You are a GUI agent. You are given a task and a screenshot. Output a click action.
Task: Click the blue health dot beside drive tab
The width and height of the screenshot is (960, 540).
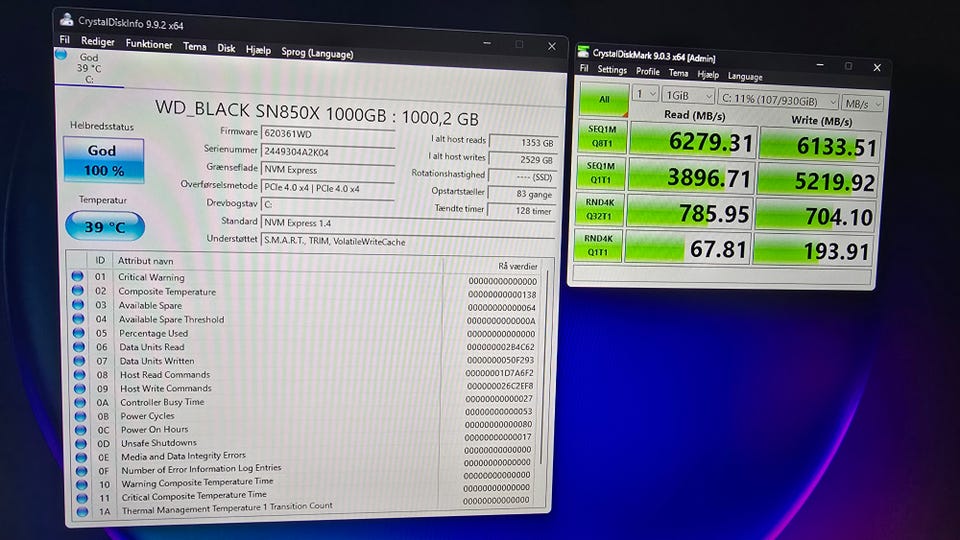(x=61, y=54)
